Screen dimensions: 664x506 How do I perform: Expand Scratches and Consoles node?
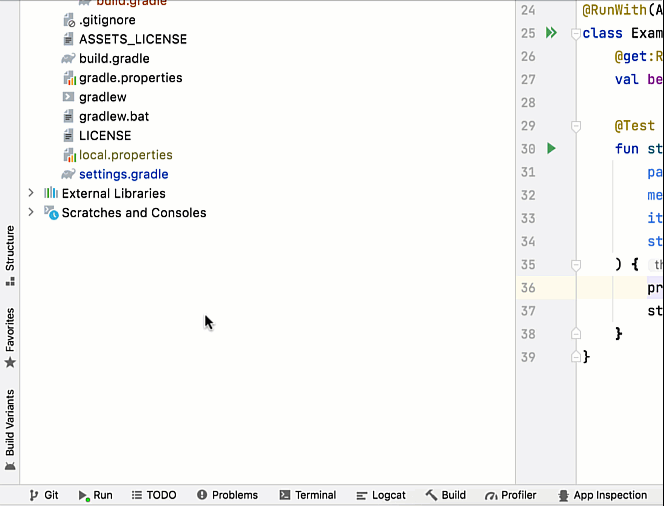(x=31, y=212)
